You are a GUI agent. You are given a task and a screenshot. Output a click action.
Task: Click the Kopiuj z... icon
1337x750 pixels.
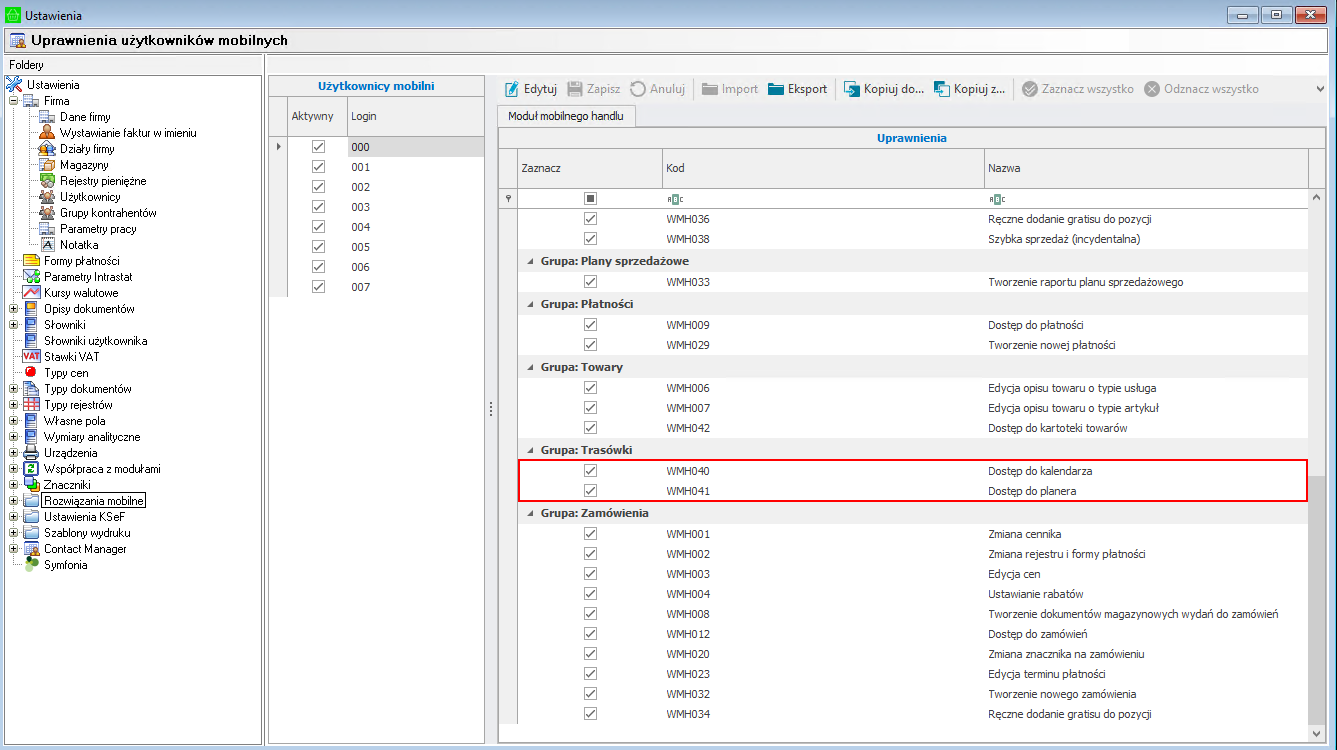[x=942, y=89]
